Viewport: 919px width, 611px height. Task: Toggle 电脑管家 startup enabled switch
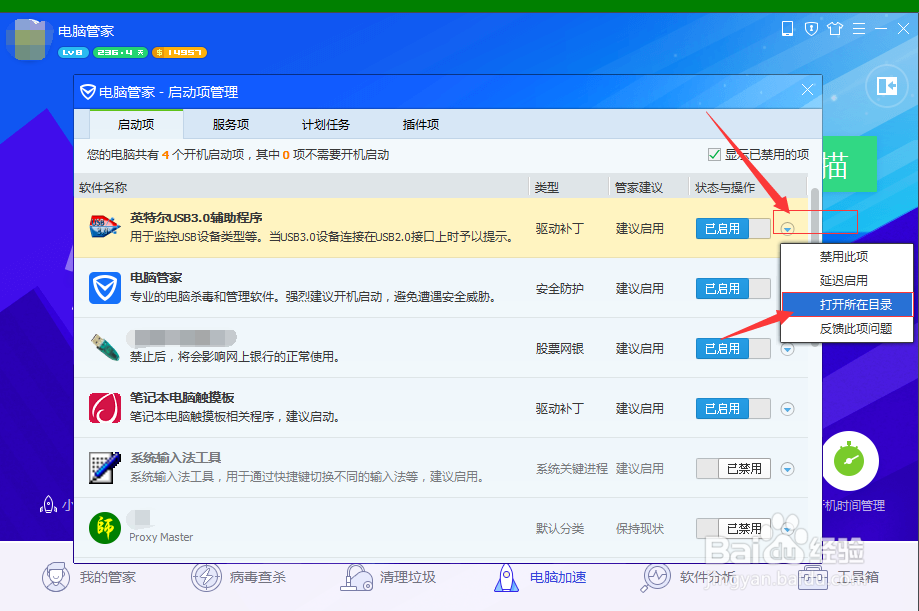tap(733, 288)
